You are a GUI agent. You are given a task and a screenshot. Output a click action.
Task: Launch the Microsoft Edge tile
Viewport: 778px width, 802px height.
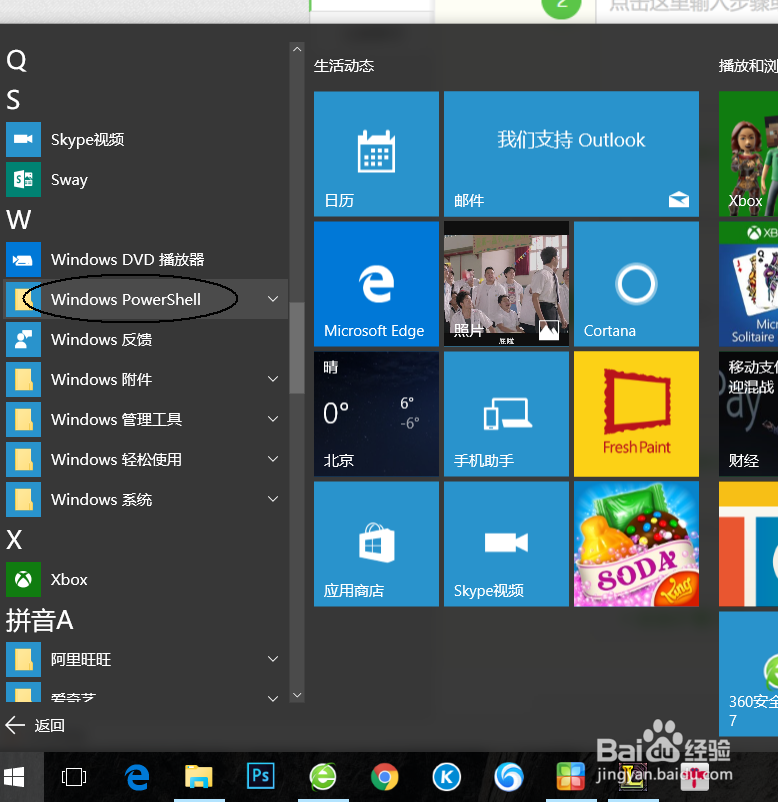(376, 284)
